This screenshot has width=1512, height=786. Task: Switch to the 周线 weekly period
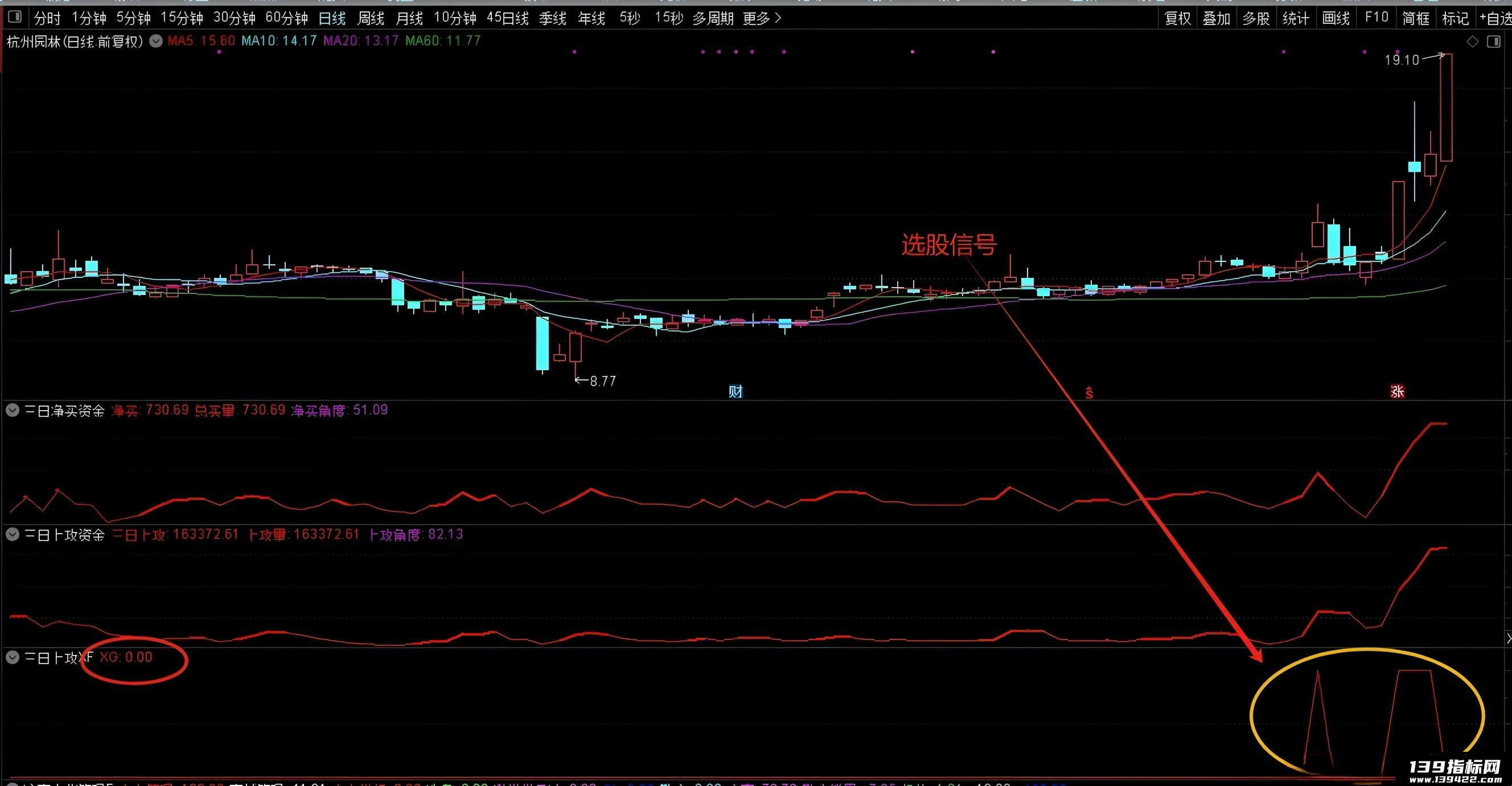[371, 18]
